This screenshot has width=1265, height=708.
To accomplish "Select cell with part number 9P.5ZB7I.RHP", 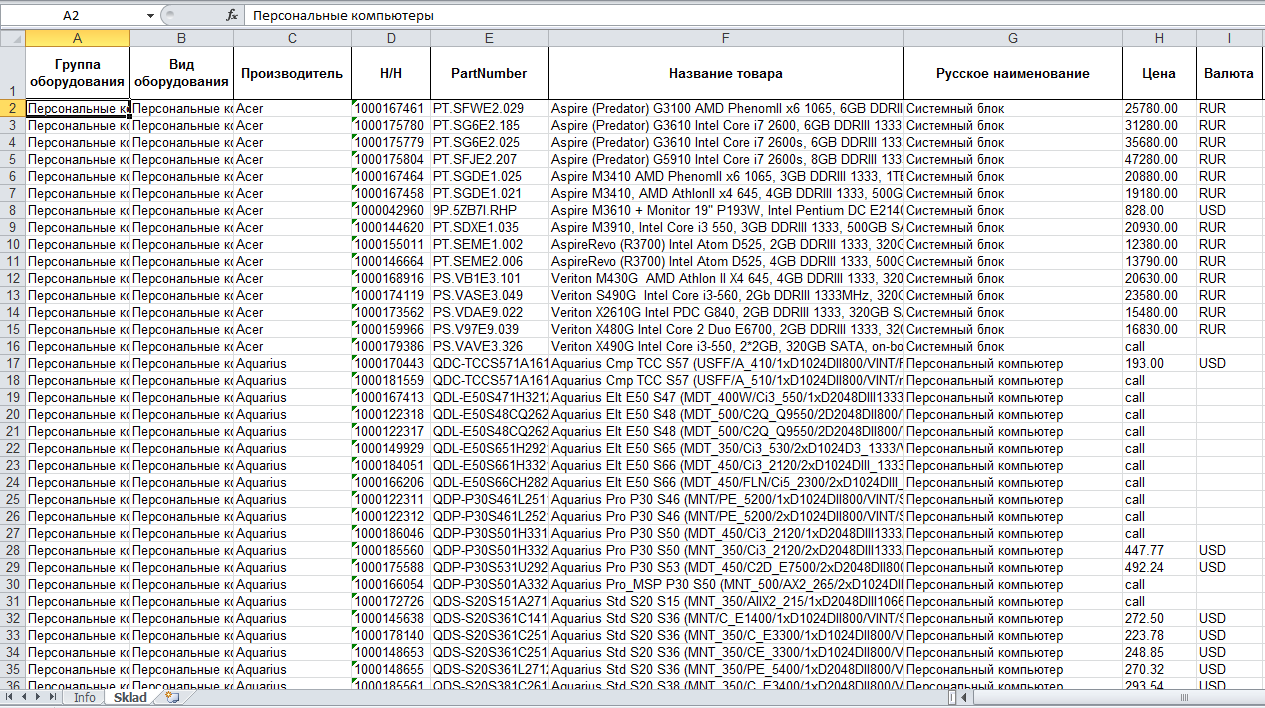I will pyautogui.click(x=489, y=210).
